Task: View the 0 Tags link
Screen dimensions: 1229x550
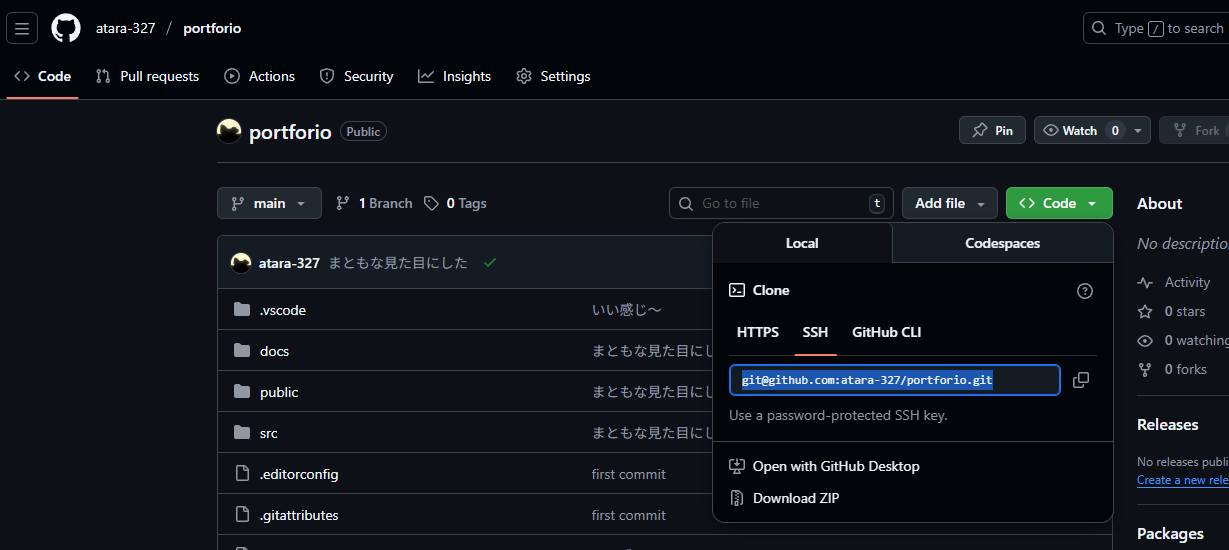Action: pos(455,203)
